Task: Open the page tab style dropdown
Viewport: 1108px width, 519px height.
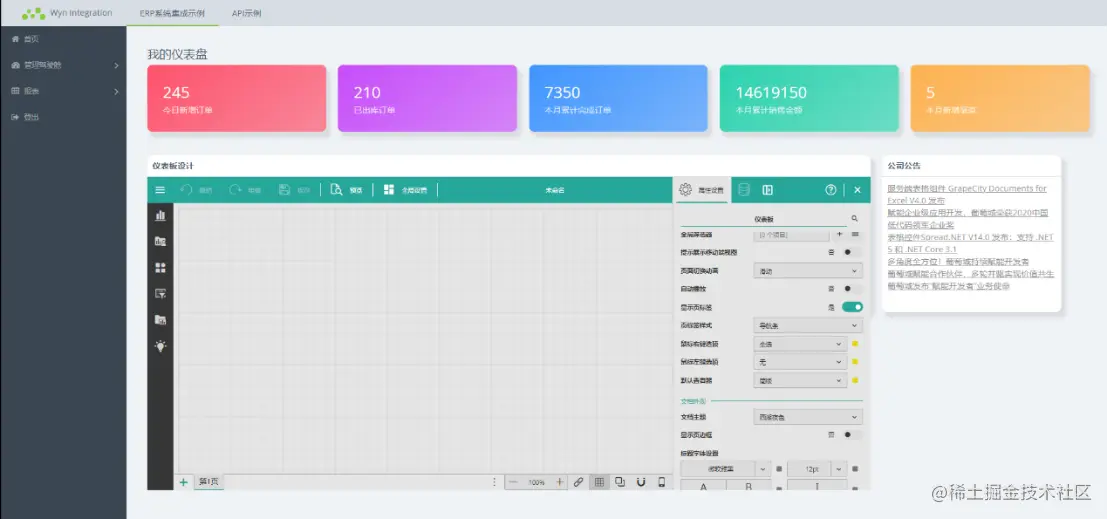Action: click(808, 325)
